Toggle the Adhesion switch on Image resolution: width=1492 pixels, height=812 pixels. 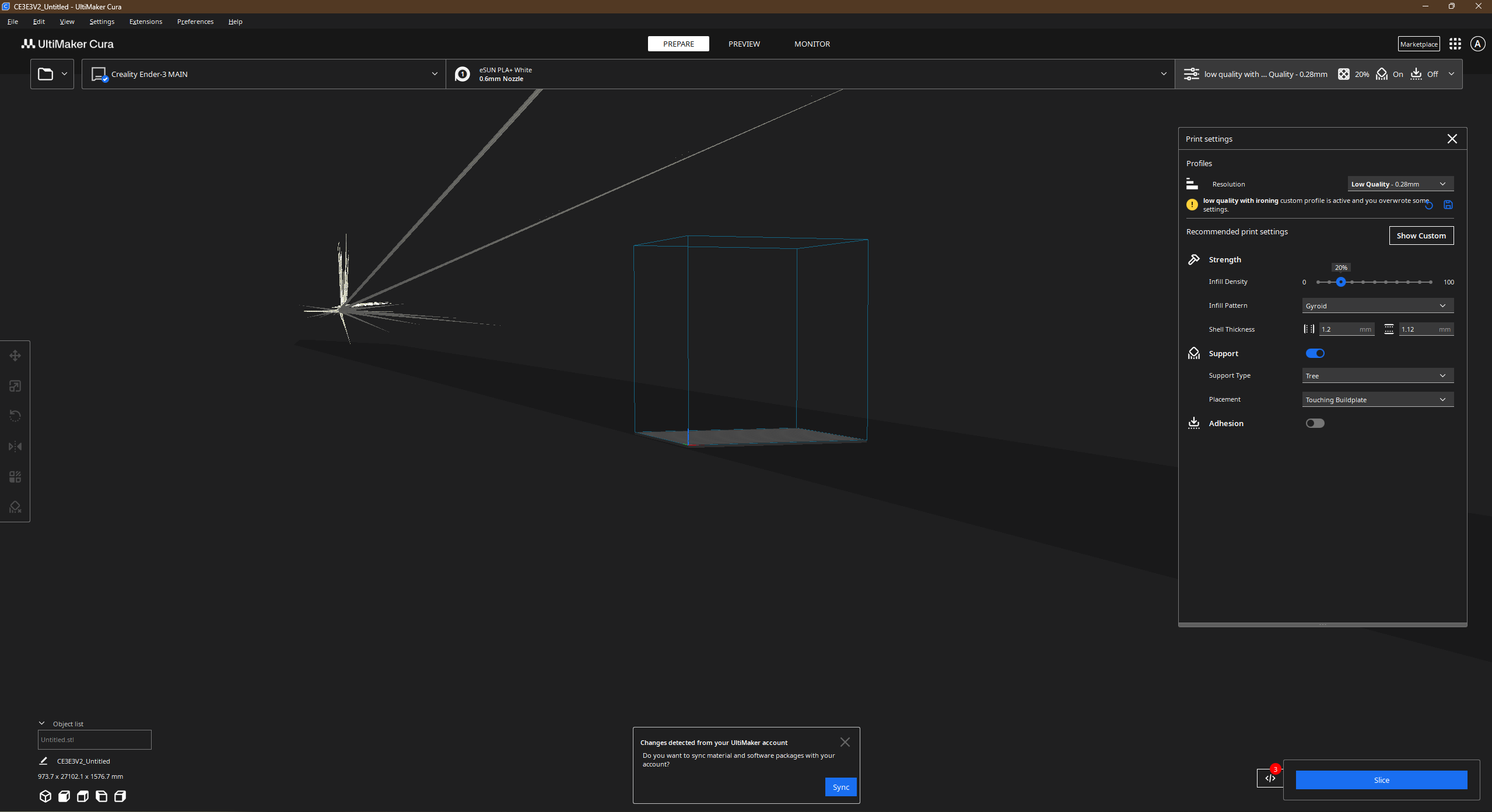coord(1315,423)
